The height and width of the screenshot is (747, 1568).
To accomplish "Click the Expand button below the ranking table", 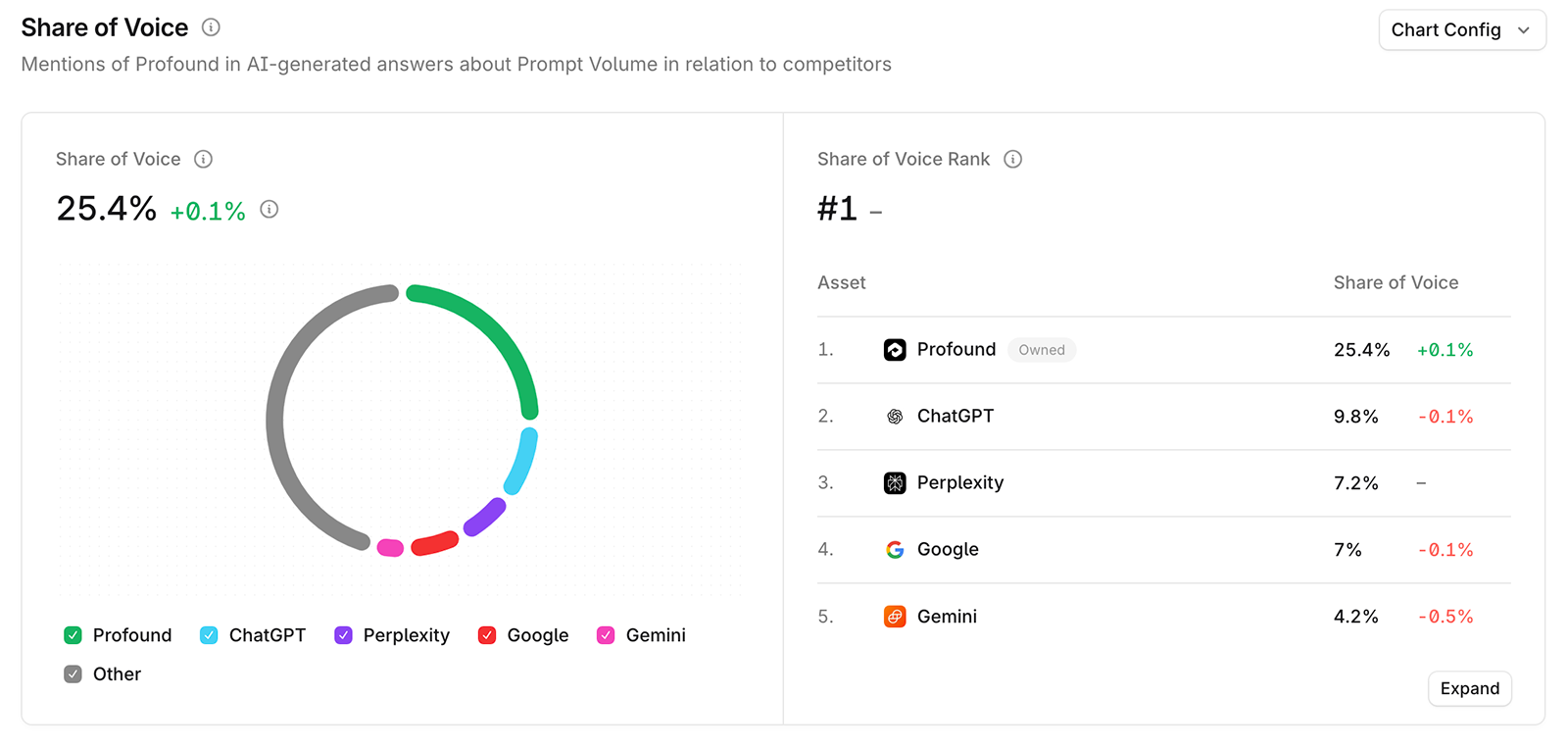I will coord(1469,688).
